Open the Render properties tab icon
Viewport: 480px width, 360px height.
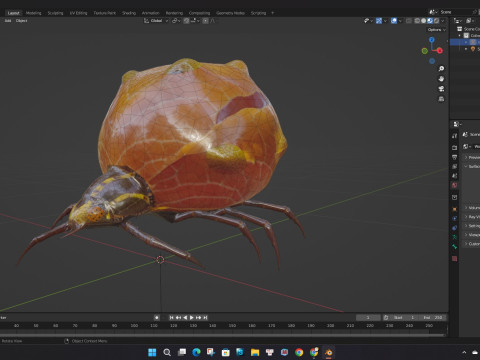coord(455,147)
